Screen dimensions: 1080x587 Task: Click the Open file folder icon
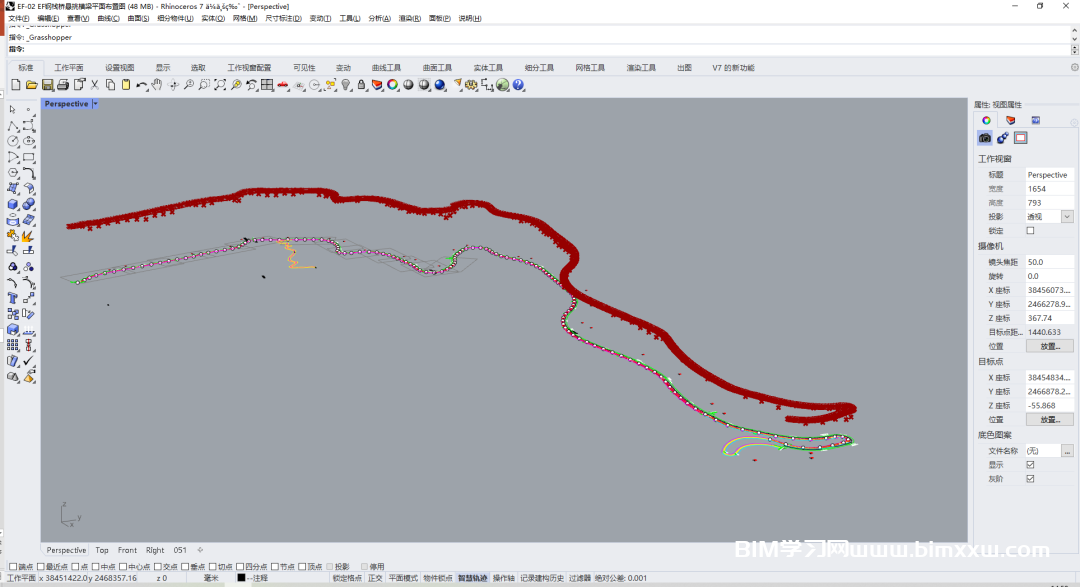point(32,85)
